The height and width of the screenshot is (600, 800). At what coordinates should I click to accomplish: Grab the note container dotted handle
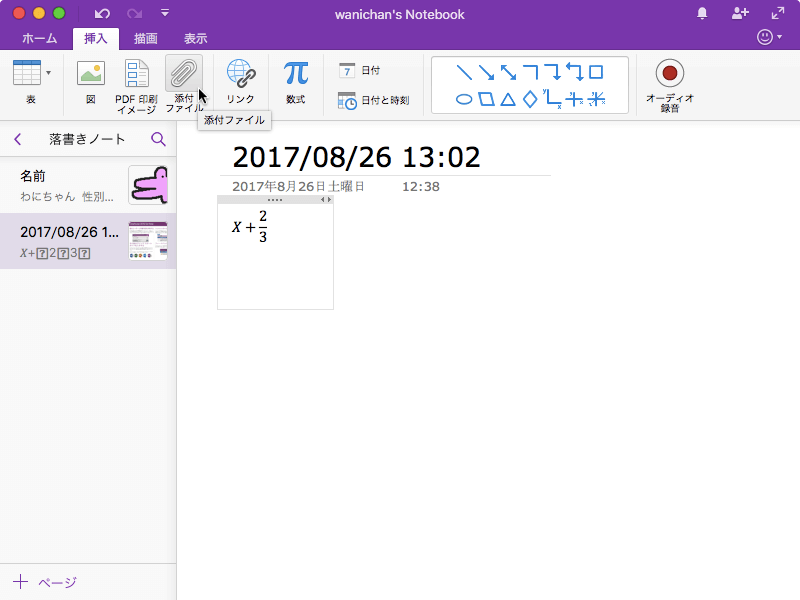coord(275,200)
